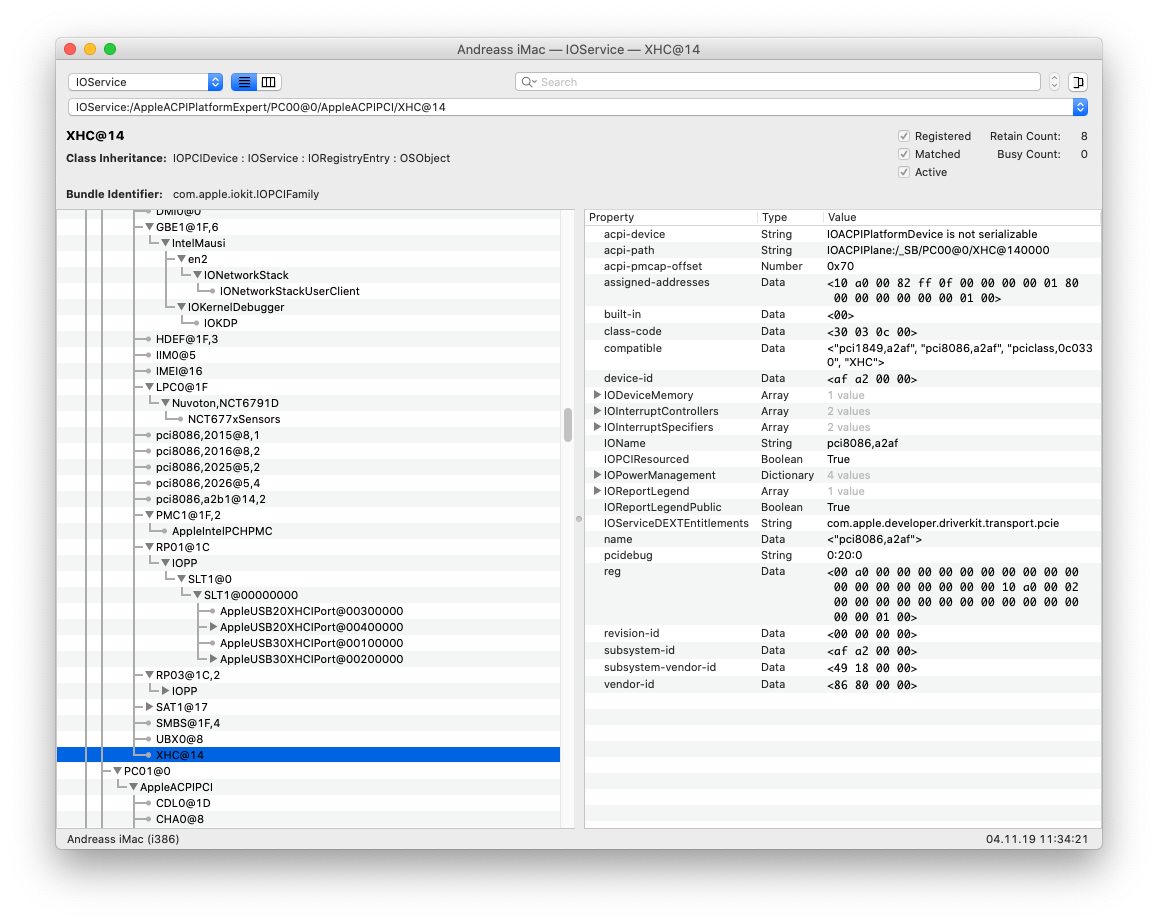Click the search magnifier icon

(x=529, y=82)
